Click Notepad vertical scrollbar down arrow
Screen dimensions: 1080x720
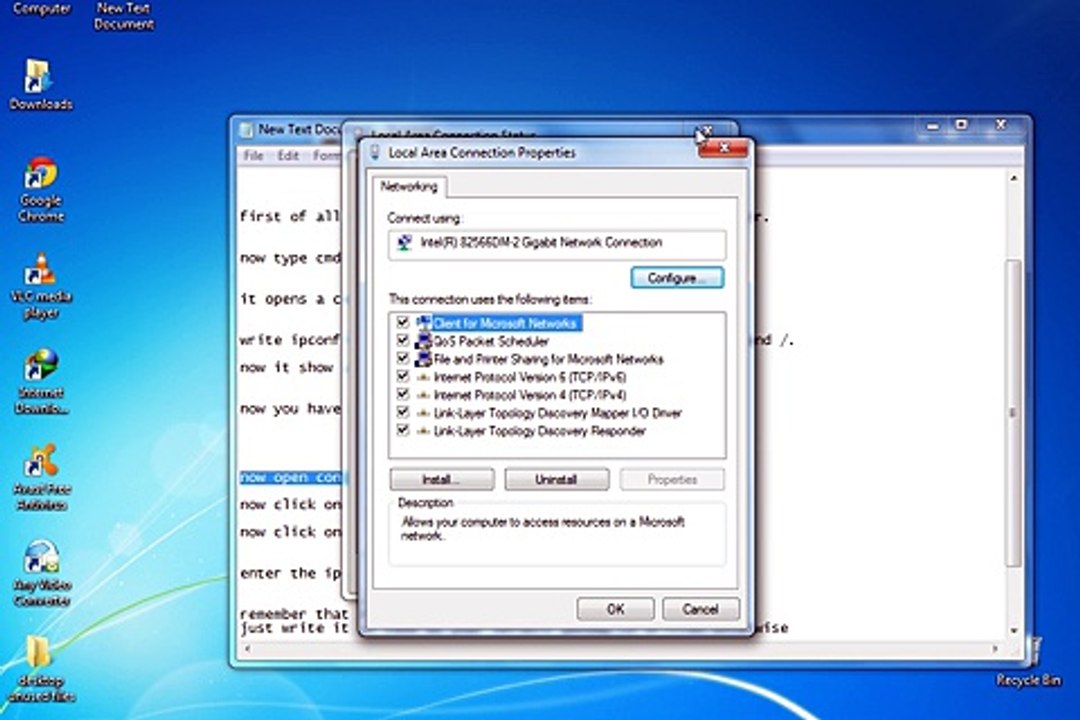tap(1013, 630)
